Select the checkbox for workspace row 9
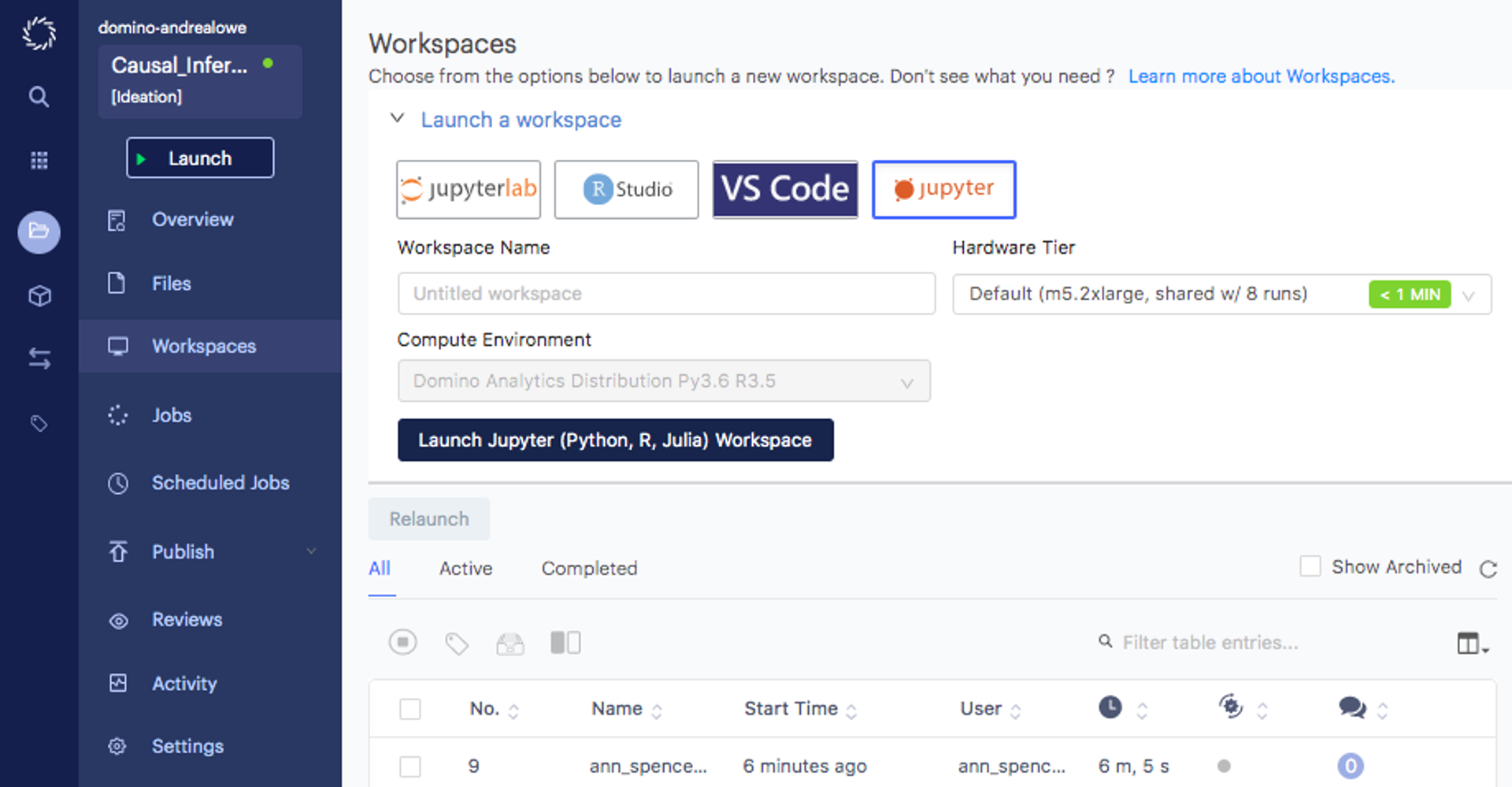 tap(410, 765)
